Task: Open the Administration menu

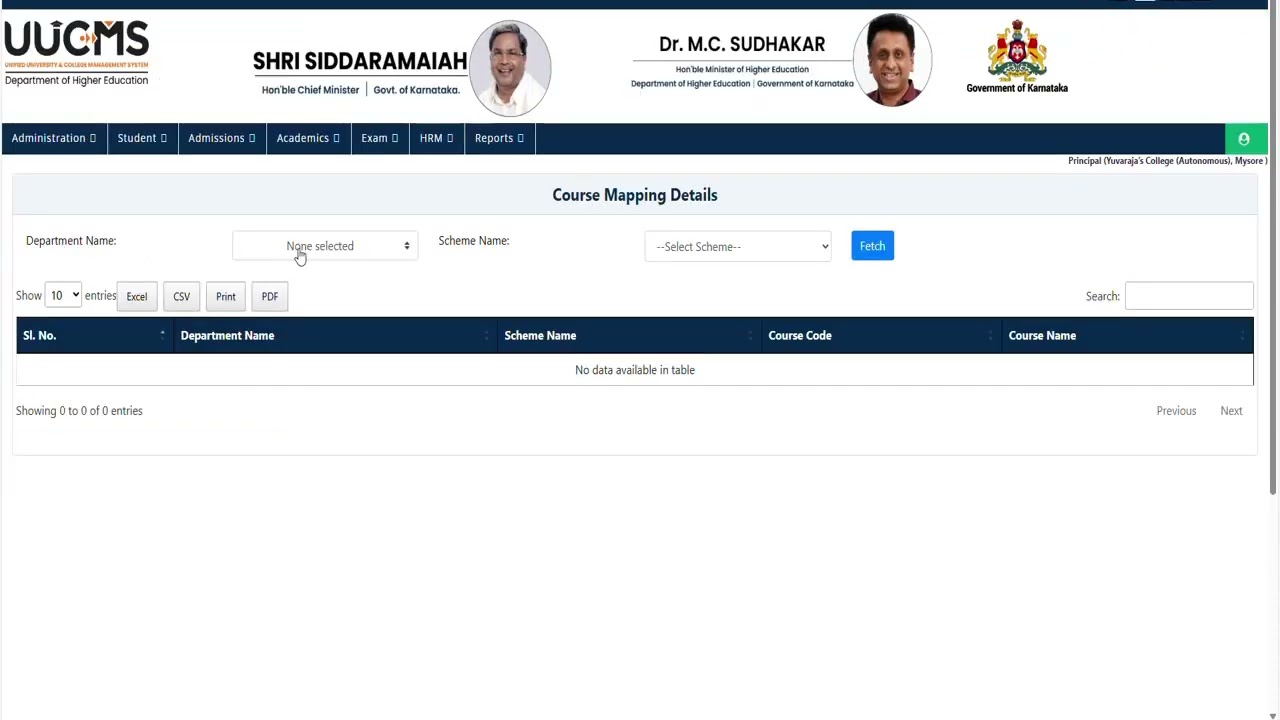Action: click(54, 138)
